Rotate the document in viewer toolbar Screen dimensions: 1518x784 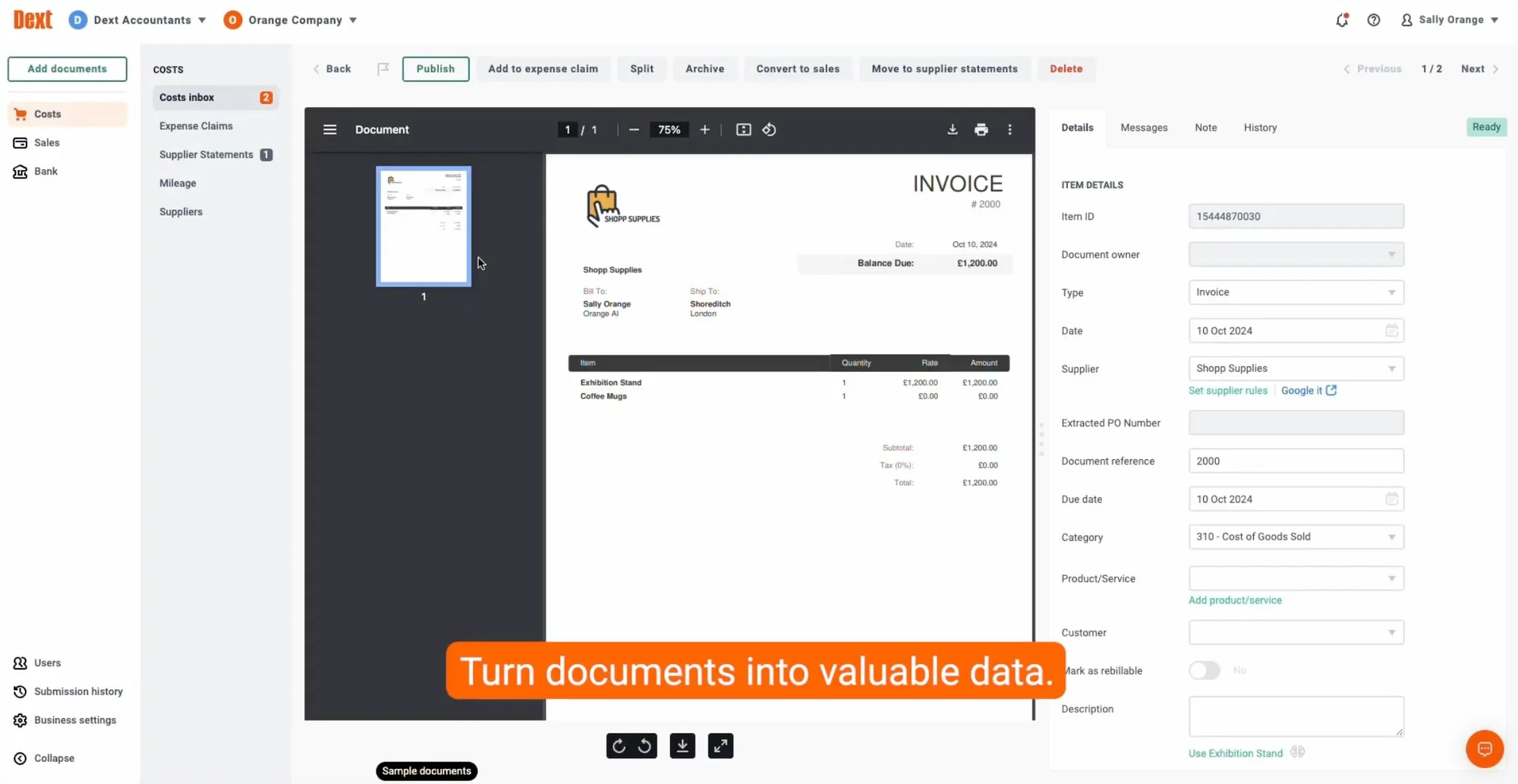(x=769, y=130)
